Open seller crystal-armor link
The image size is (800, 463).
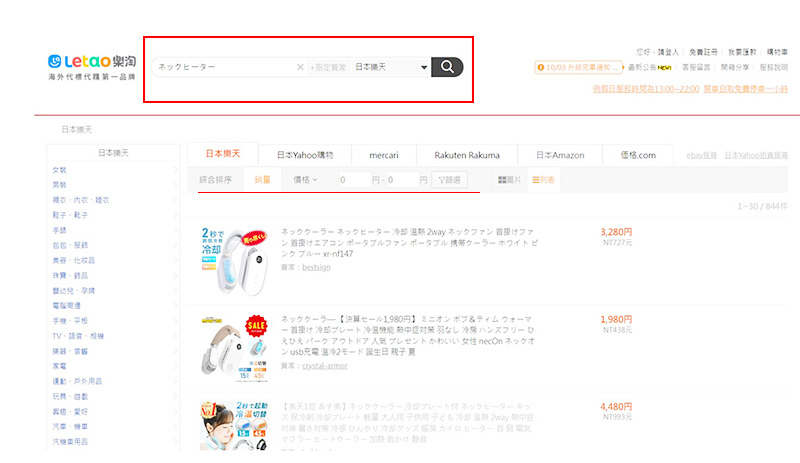(324, 365)
